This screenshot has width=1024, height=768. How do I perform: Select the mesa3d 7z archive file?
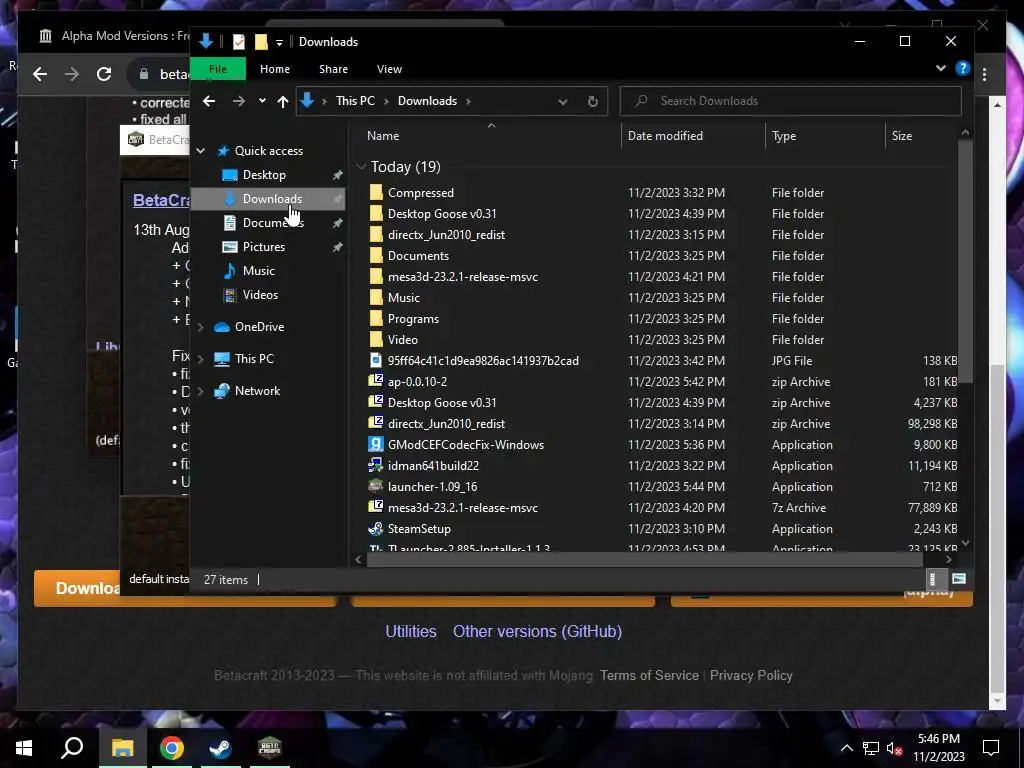462,507
